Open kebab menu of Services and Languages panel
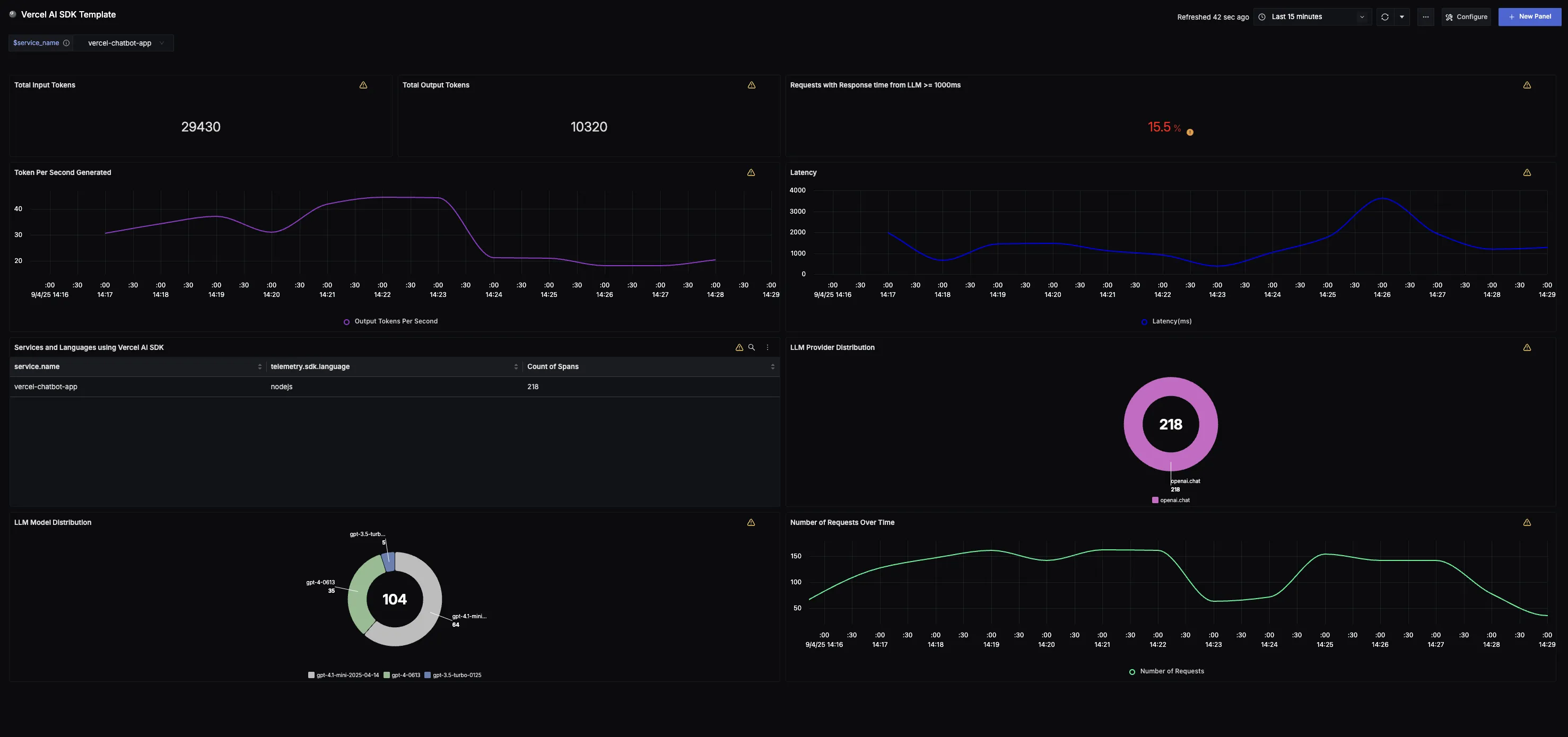This screenshot has width=1568, height=737. click(x=768, y=347)
